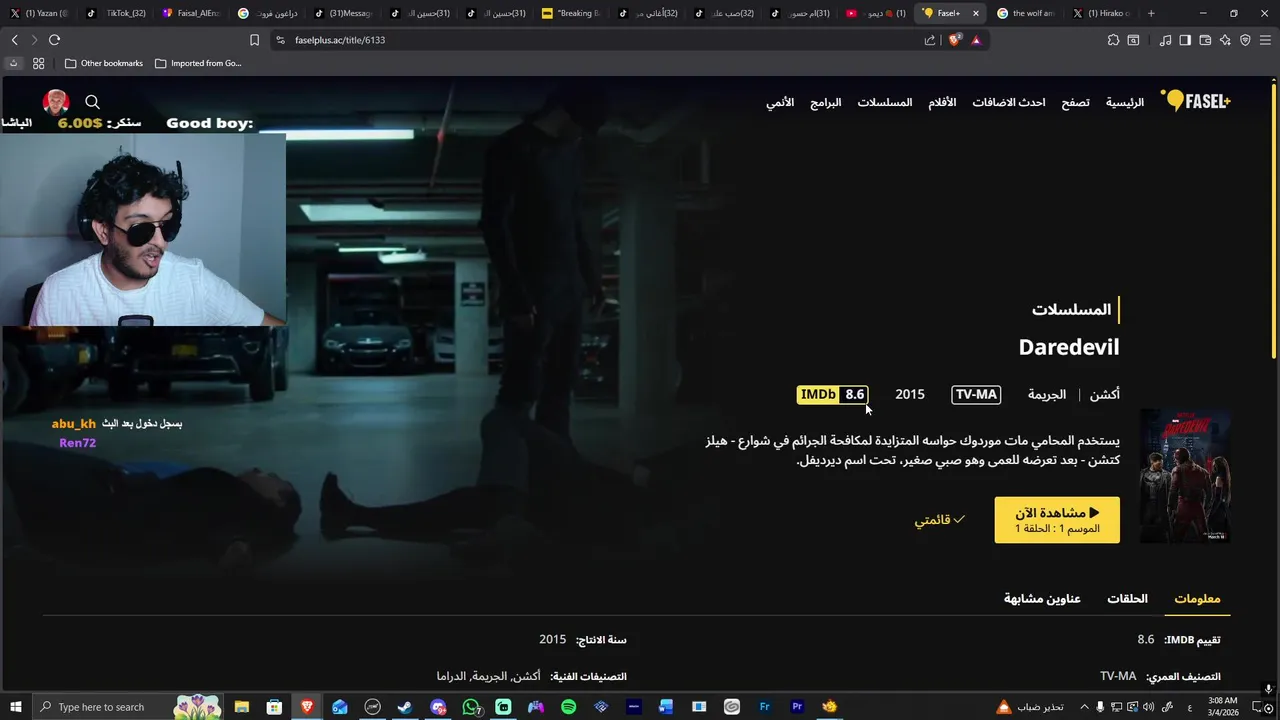Image resolution: width=1280 pixels, height=720 pixels.
Task: Open تصفح in the site navigation
Action: pyautogui.click(x=1075, y=102)
